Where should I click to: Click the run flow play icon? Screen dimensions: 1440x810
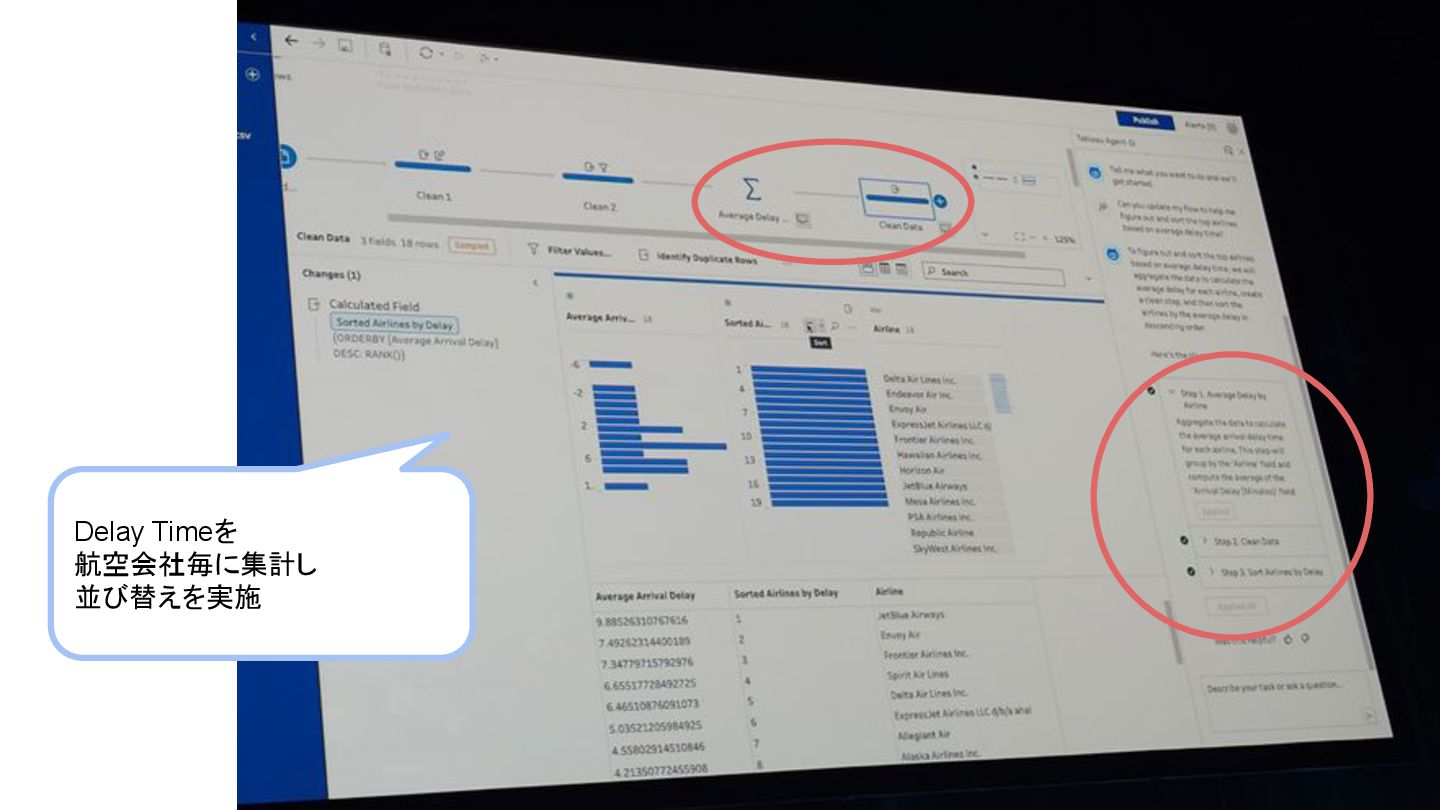tap(461, 55)
